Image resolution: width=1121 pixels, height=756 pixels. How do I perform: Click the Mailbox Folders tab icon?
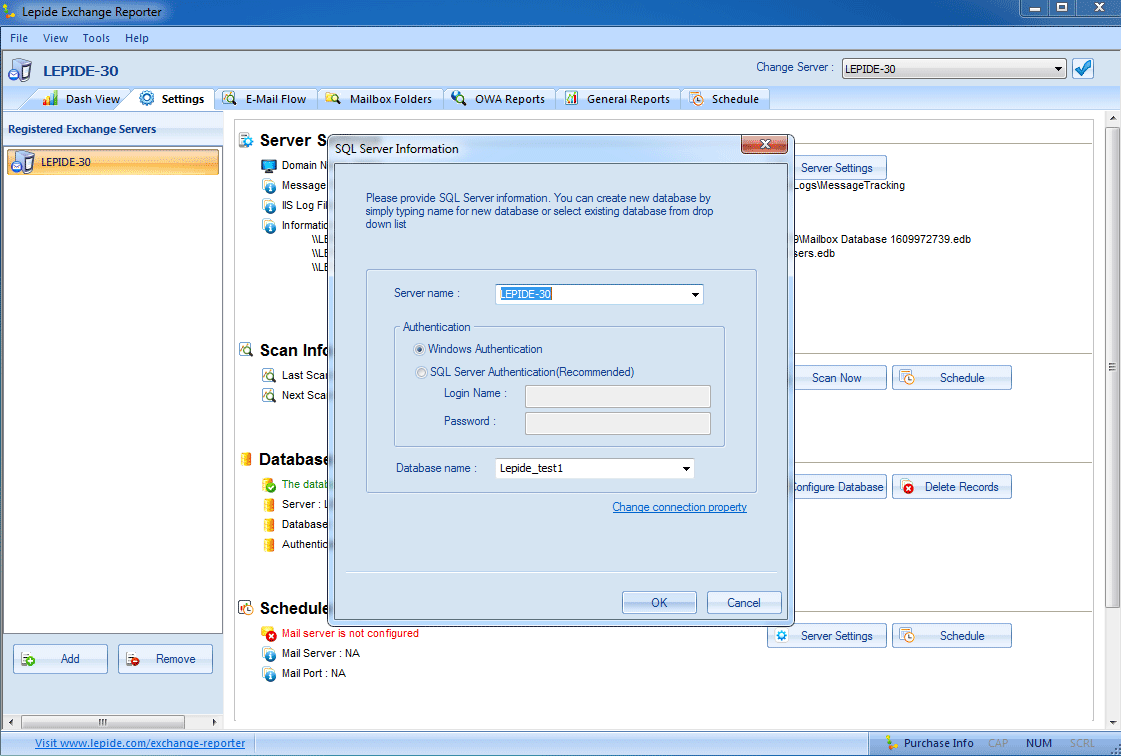333,99
